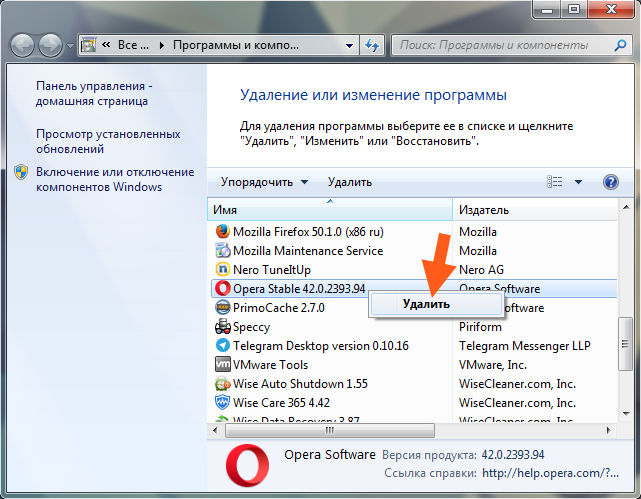641x499 pixels.
Task: Click the Opera icon in the program list
Action: click(x=222, y=289)
